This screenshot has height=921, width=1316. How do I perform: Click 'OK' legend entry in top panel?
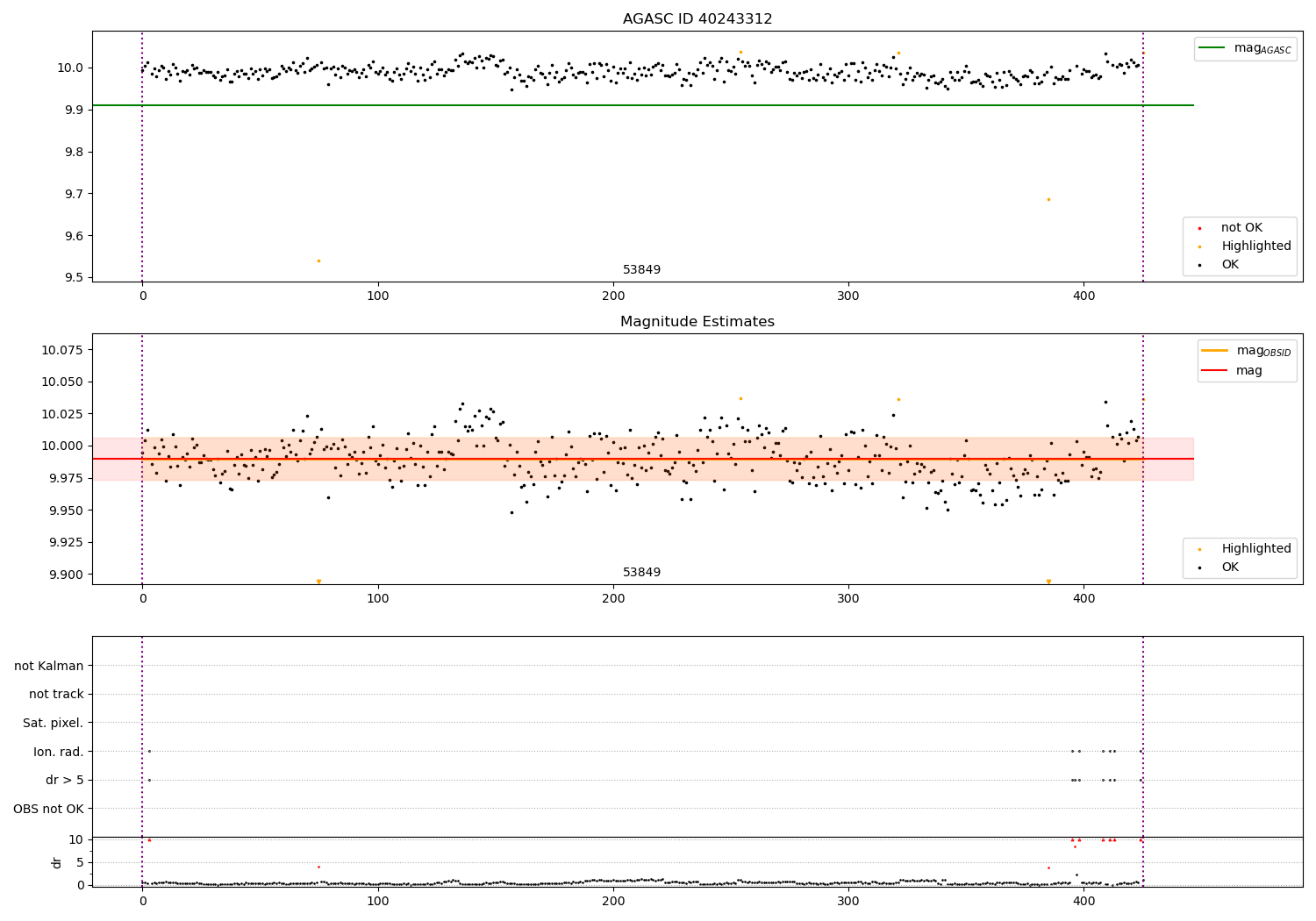click(1219, 265)
